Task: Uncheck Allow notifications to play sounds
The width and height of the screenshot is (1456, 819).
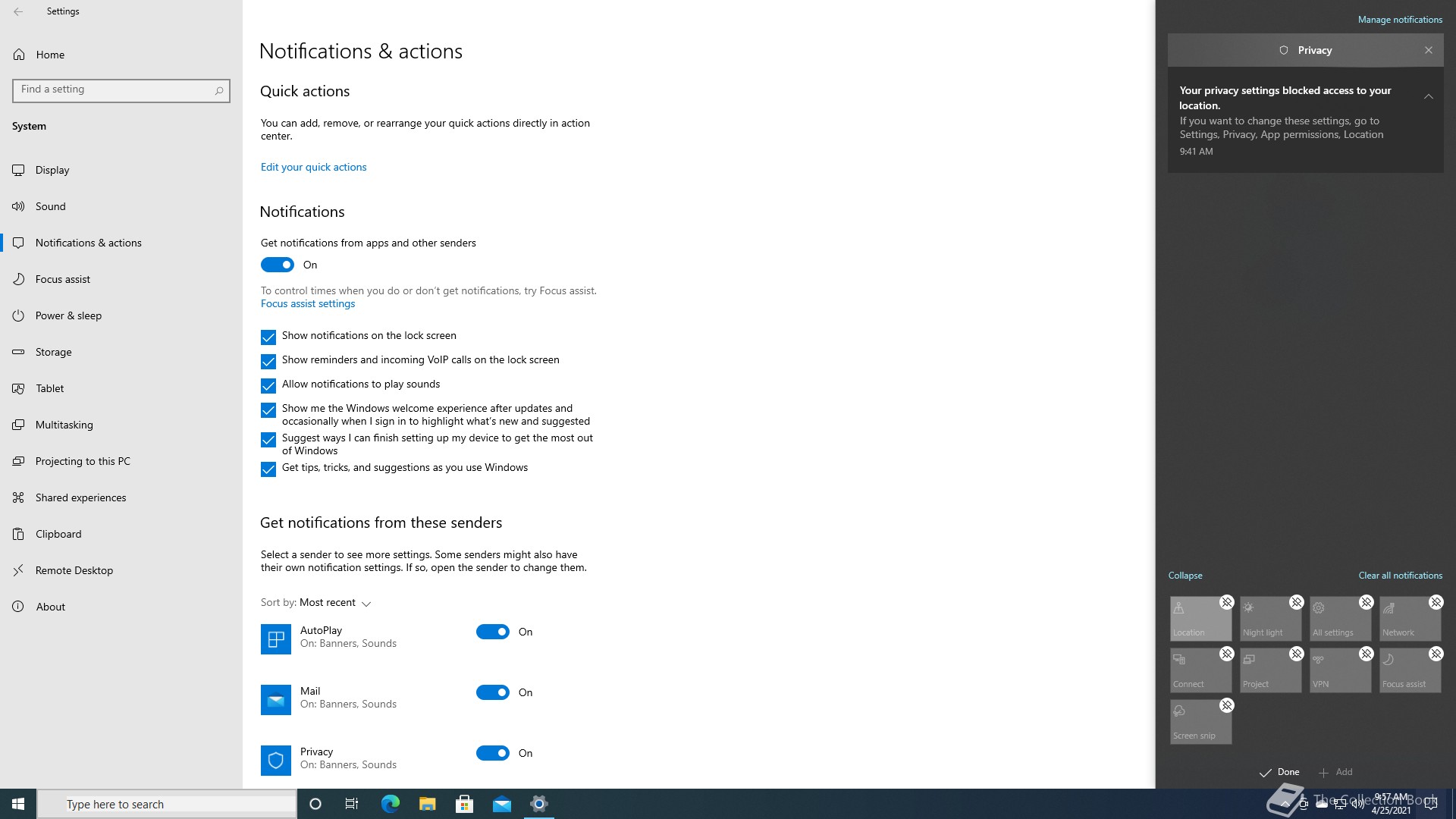Action: pyautogui.click(x=268, y=385)
